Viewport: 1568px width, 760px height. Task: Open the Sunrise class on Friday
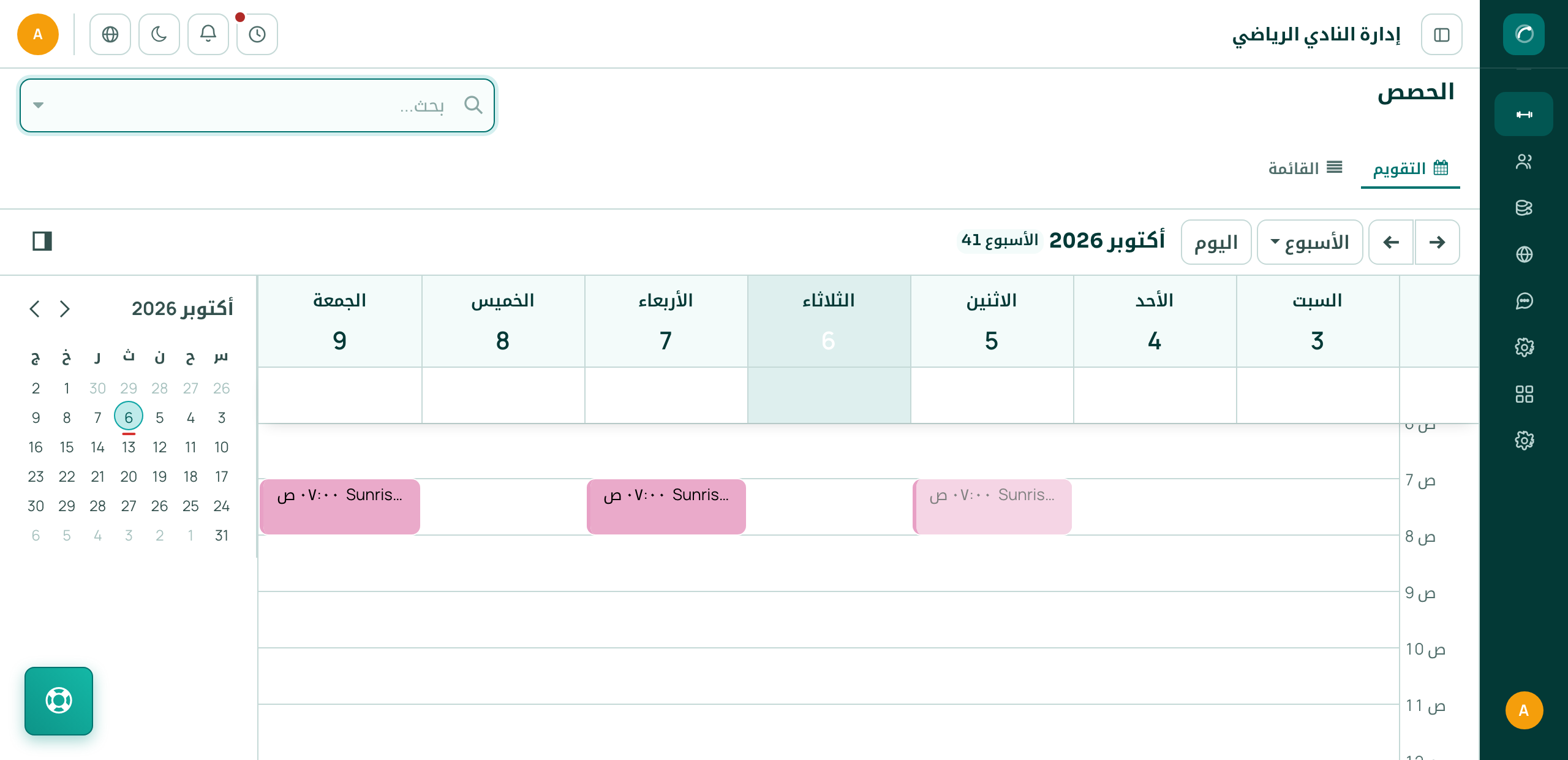tap(340, 506)
